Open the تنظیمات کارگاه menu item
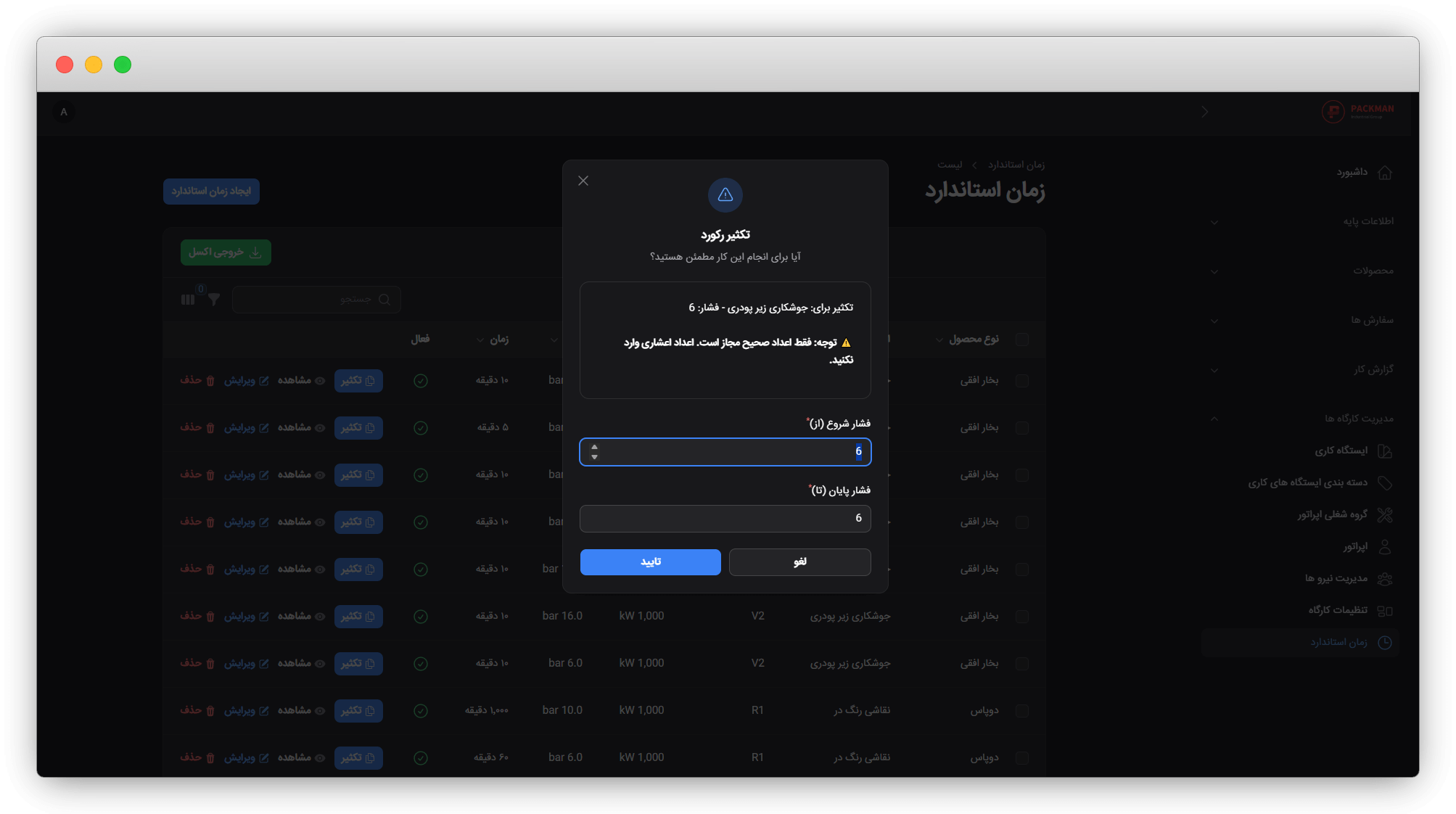 click(x=1337, y=610)
